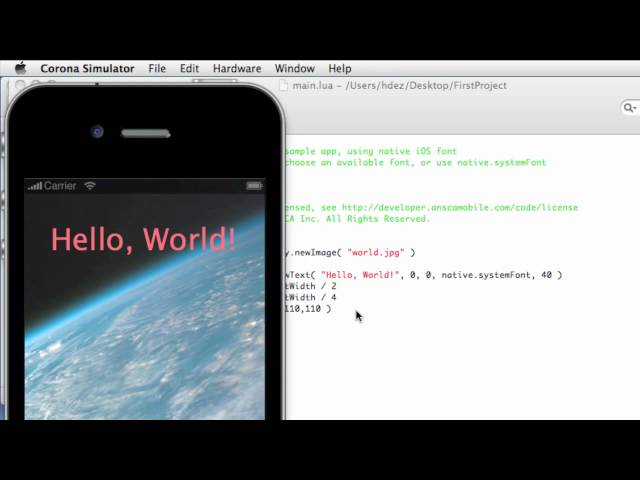Click the Hello, World! text in simulator
Image resolution: width=640 pixels, height=480 pixels.
point(143,240)
